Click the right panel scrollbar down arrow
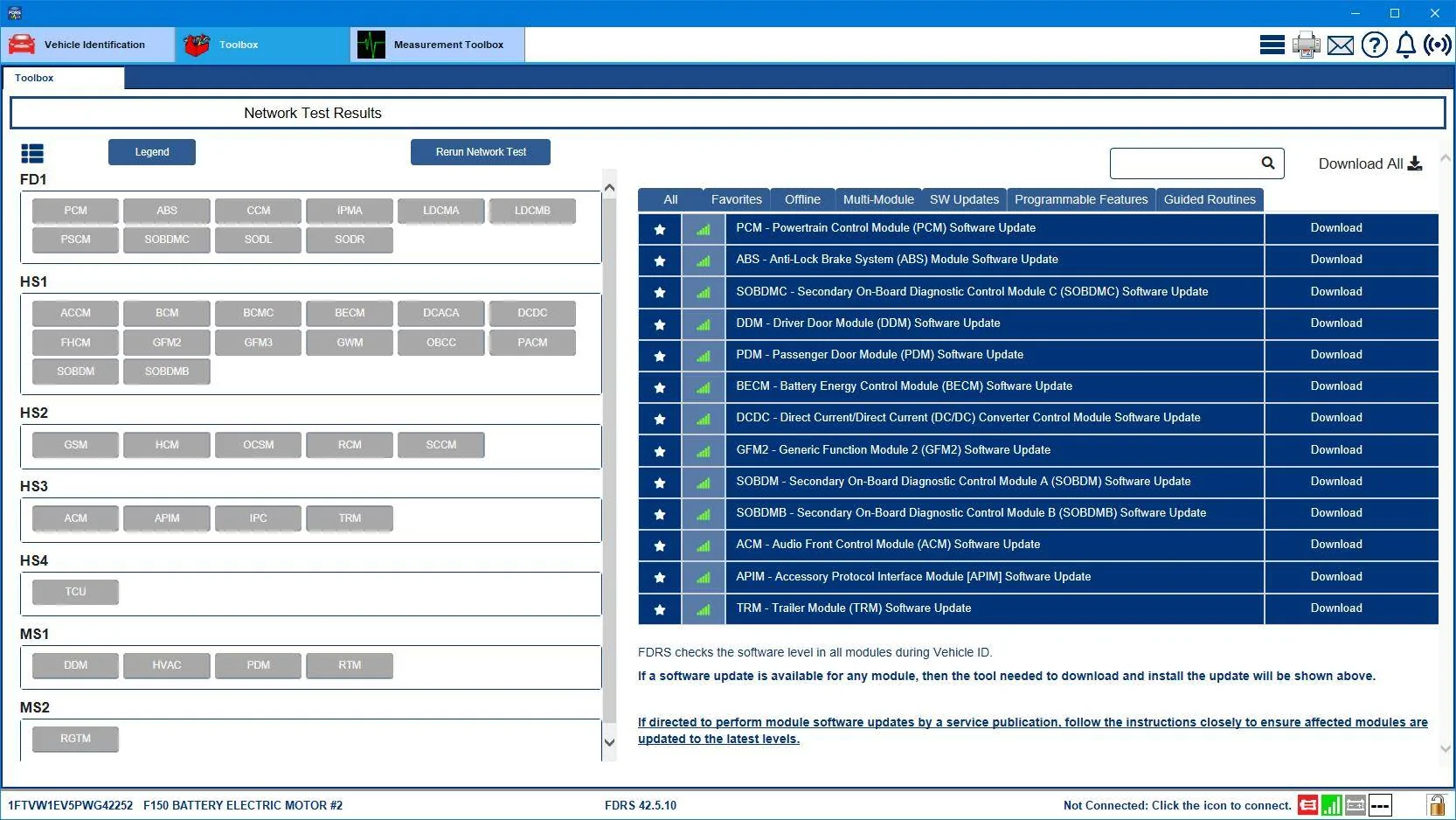Viewport: 1456px width, 820px height. (1446, 749)
